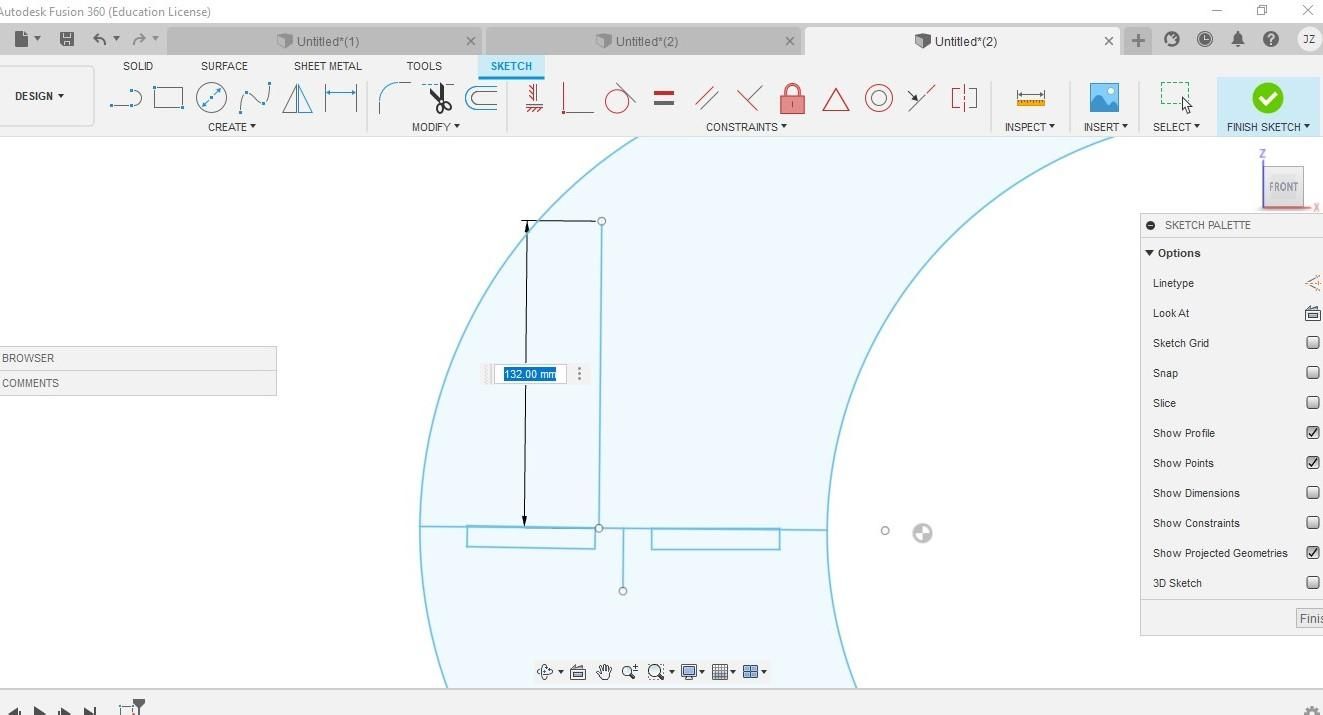1323x715 pixels.
Task: Click the Insert Image icon
Action: pyautogui.click(x=1104, y=98)
